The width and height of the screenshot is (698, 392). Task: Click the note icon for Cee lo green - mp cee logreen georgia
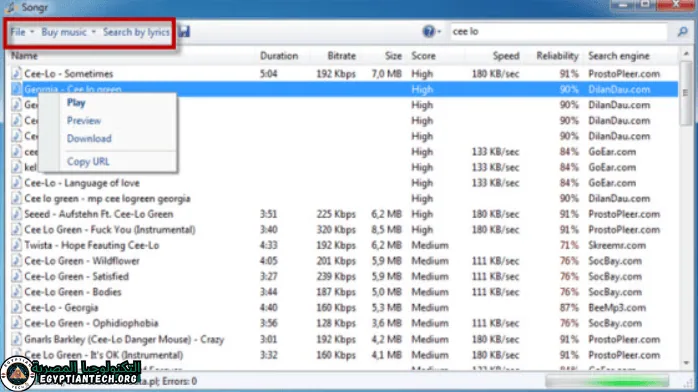(16, 198)
